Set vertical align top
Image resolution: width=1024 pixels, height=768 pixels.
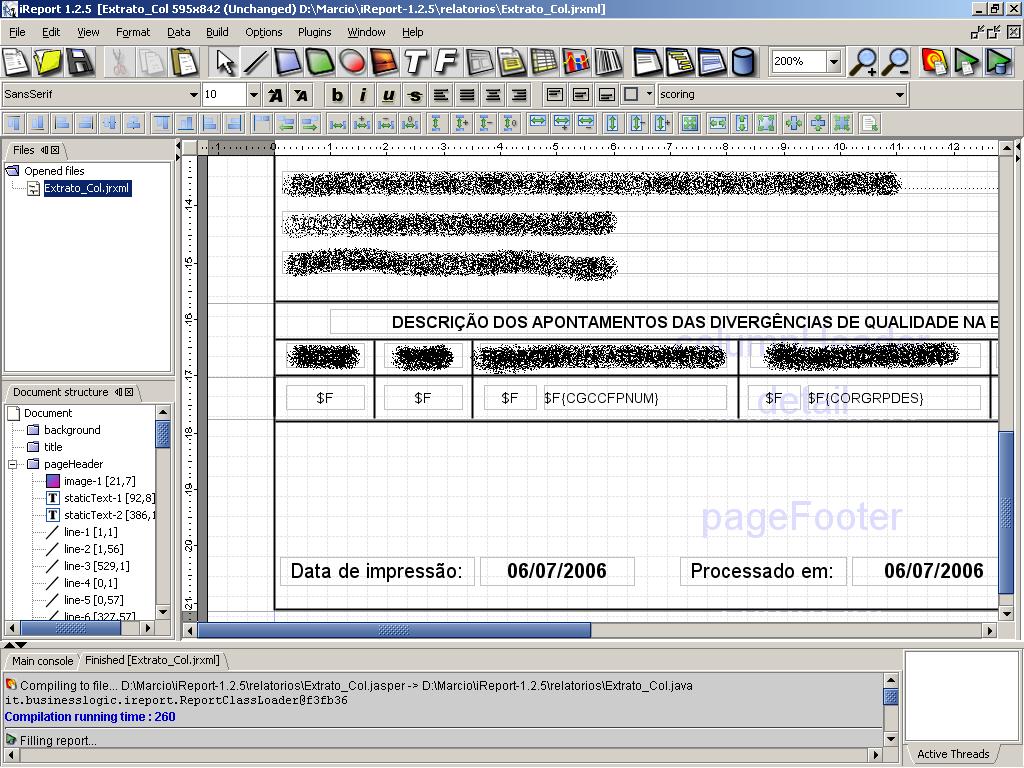pos(554,95)
